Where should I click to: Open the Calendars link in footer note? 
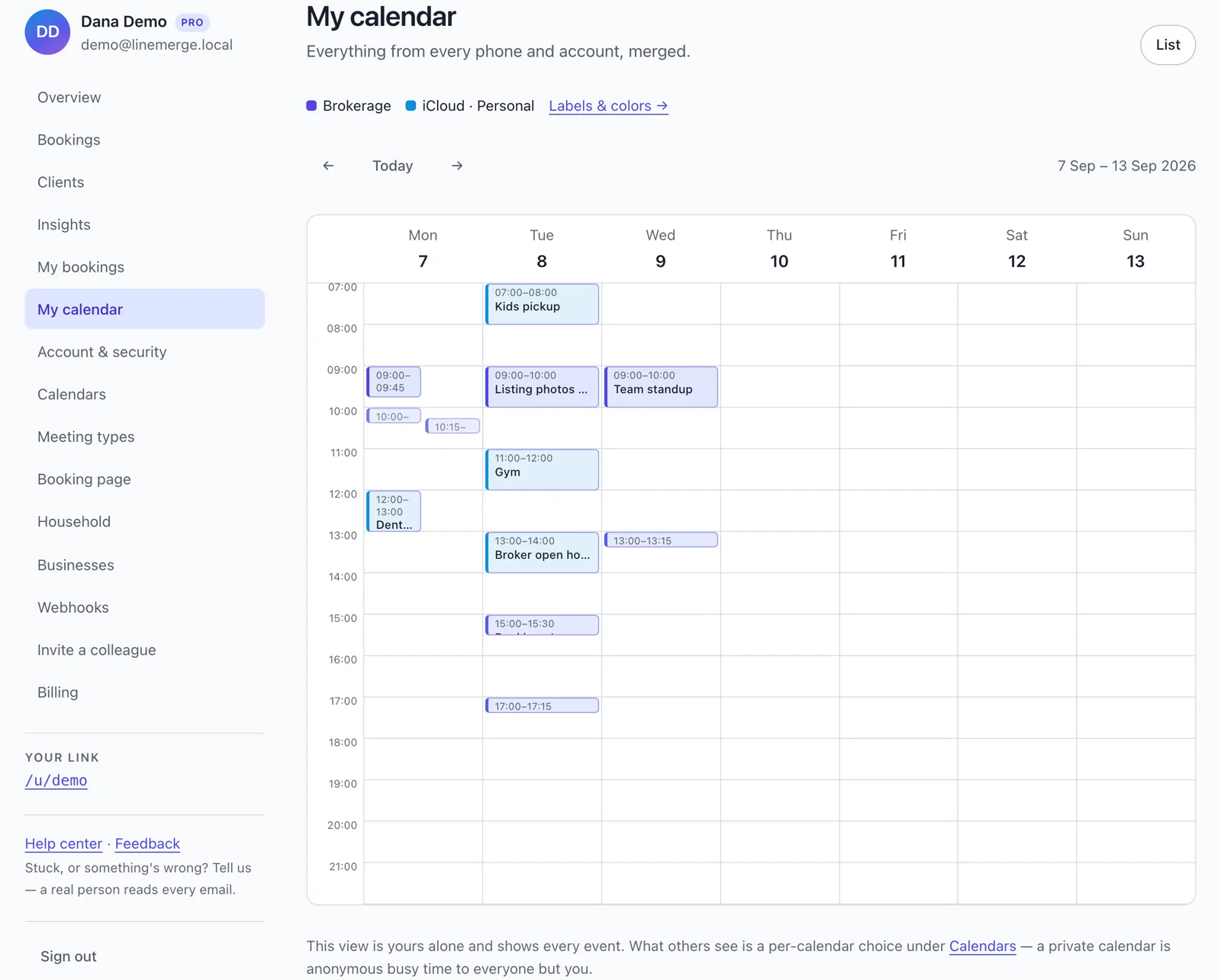(982, 946)
